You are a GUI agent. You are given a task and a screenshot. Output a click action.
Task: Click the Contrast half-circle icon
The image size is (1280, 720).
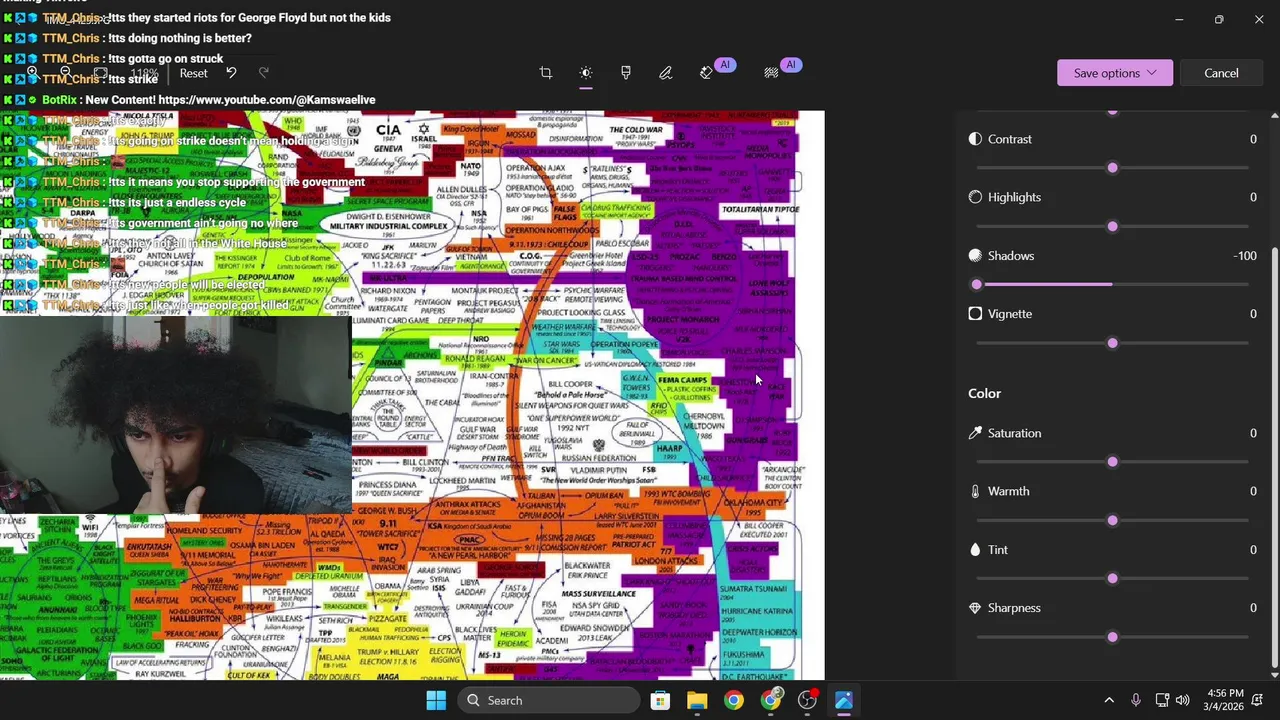click(975, 139)
